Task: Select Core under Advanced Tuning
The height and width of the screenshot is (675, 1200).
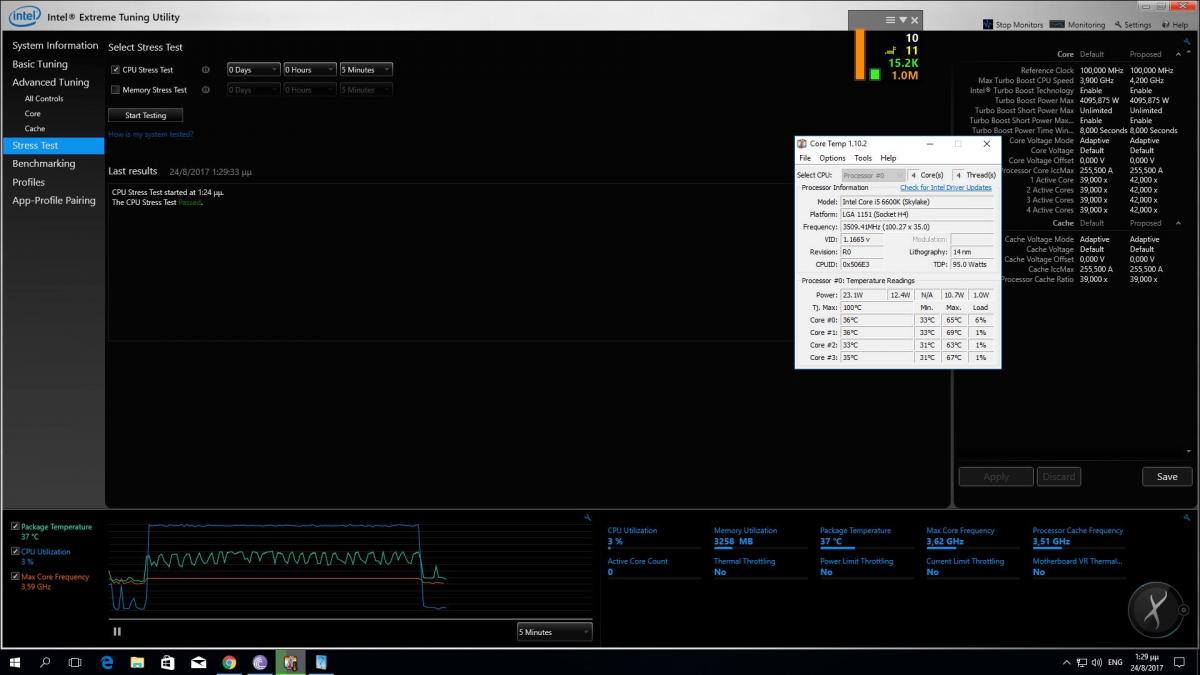Action: tap(33, 113)
